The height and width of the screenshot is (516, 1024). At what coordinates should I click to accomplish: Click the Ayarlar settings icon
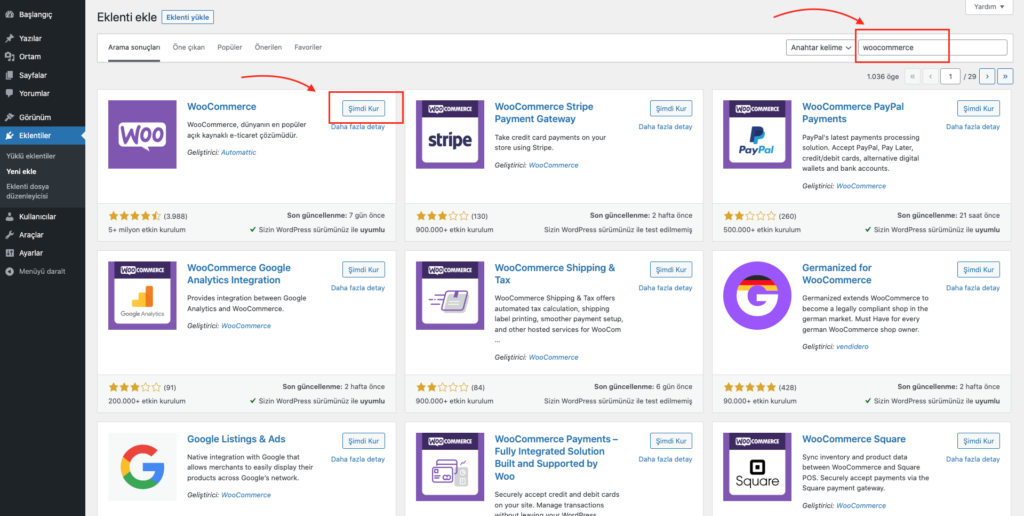[9, 253]
